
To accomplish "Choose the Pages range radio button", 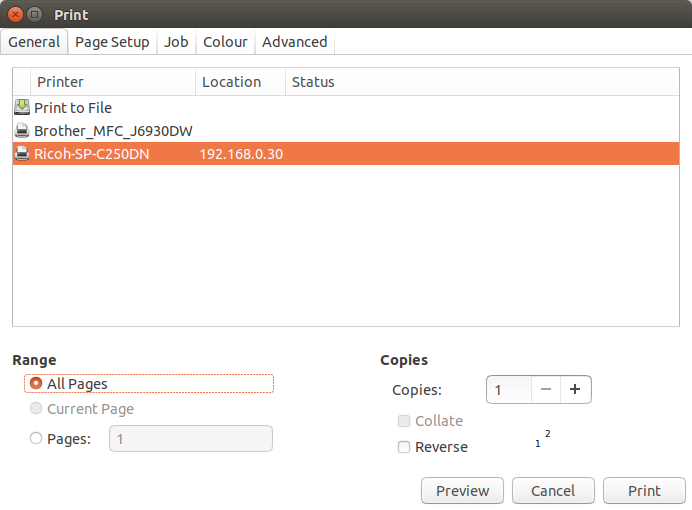I will coord(37,438).
